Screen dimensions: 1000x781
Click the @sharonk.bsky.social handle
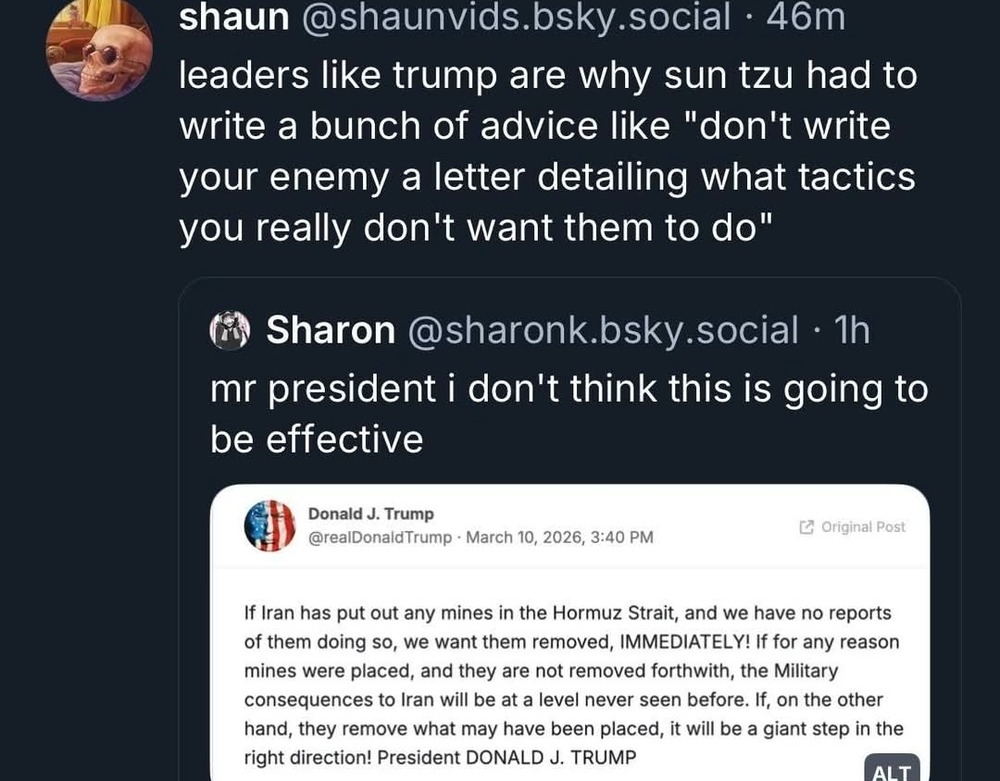tap(603, 330)
